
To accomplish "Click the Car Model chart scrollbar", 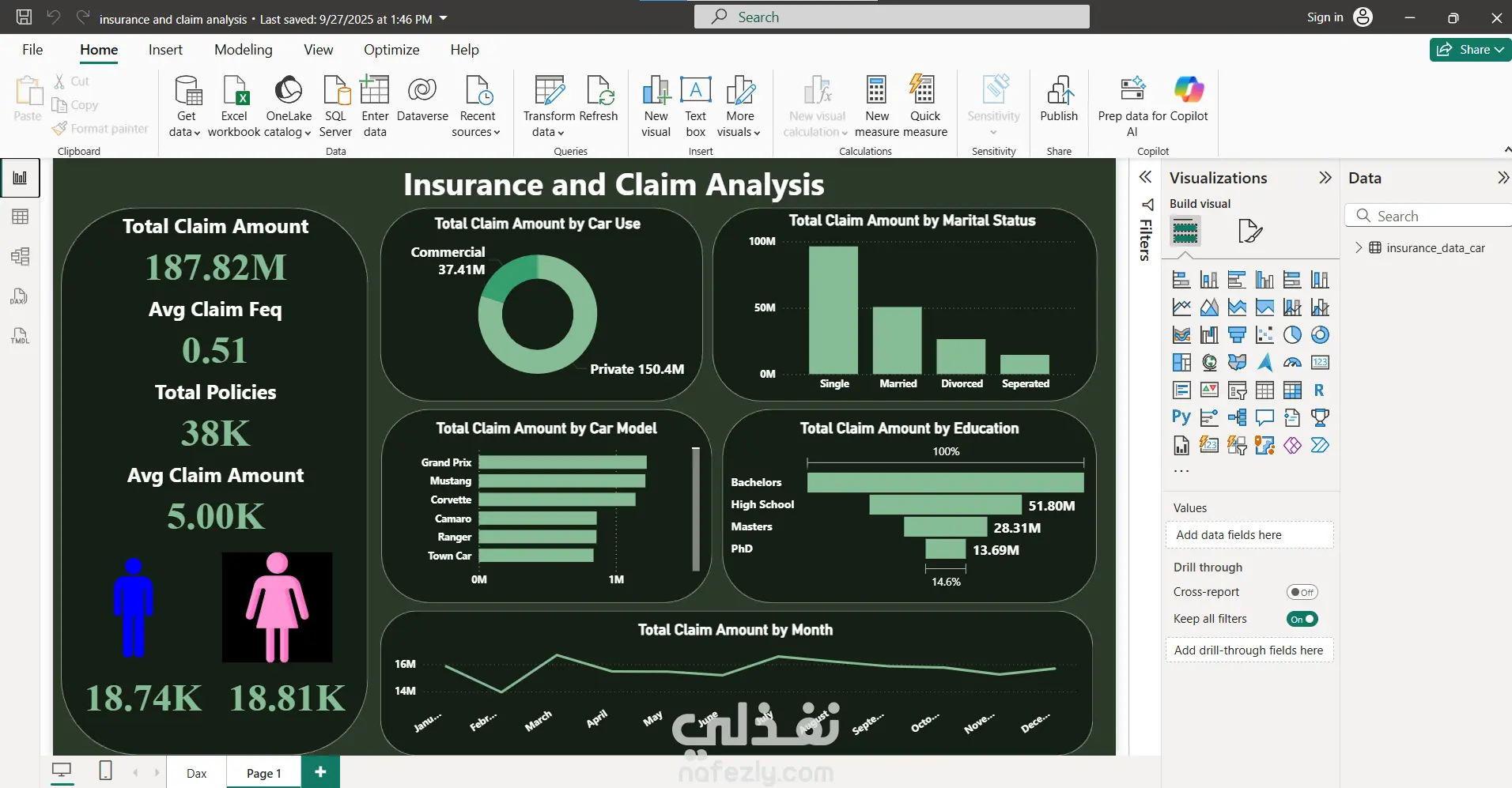I will [696, 509].
